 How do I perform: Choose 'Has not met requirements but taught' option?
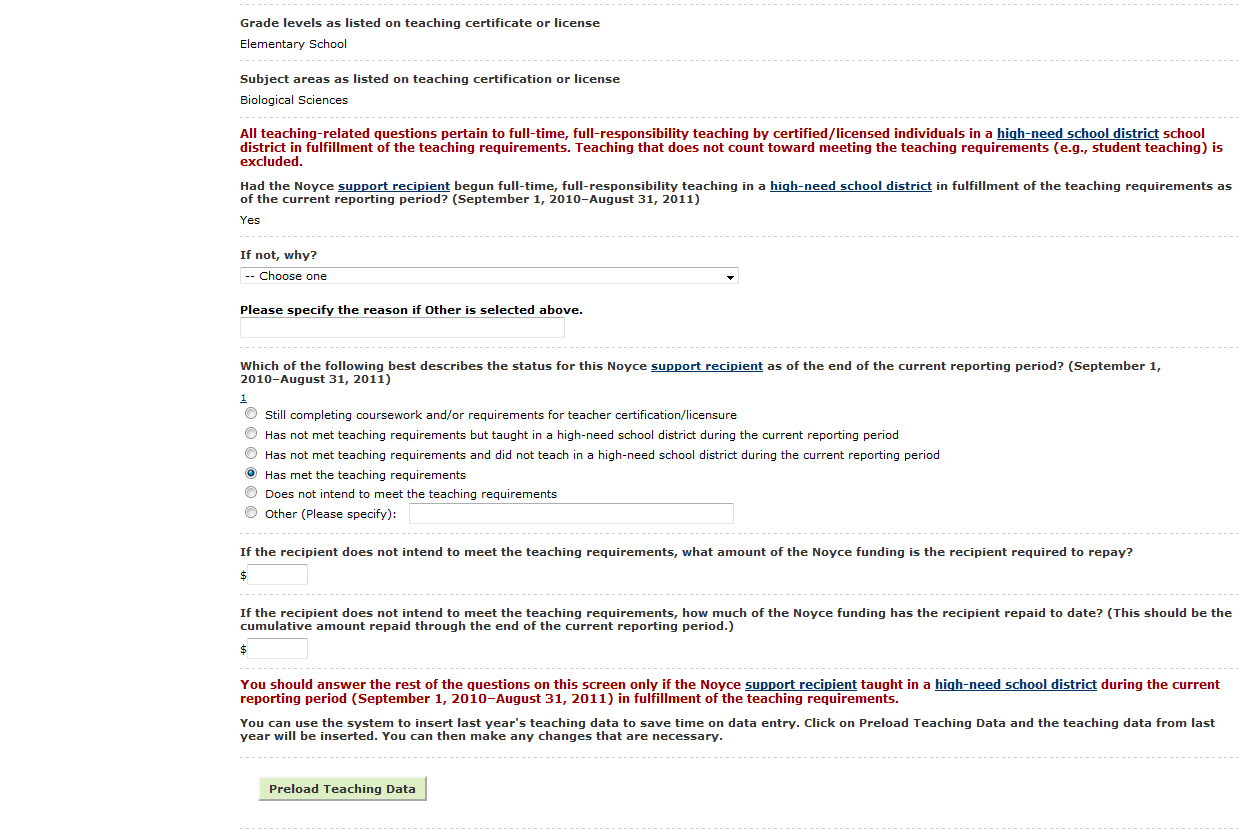[x=251, y=434]
